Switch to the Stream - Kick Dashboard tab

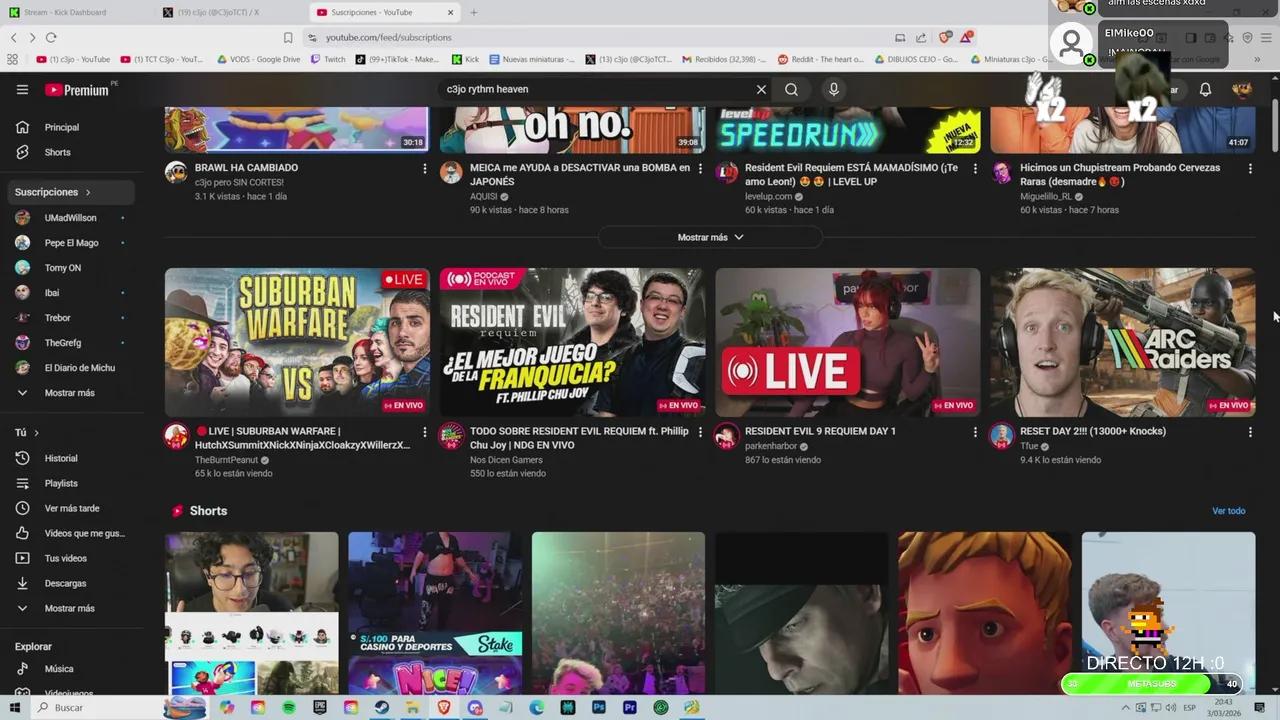pyautogui.click(x=75, y=12)
